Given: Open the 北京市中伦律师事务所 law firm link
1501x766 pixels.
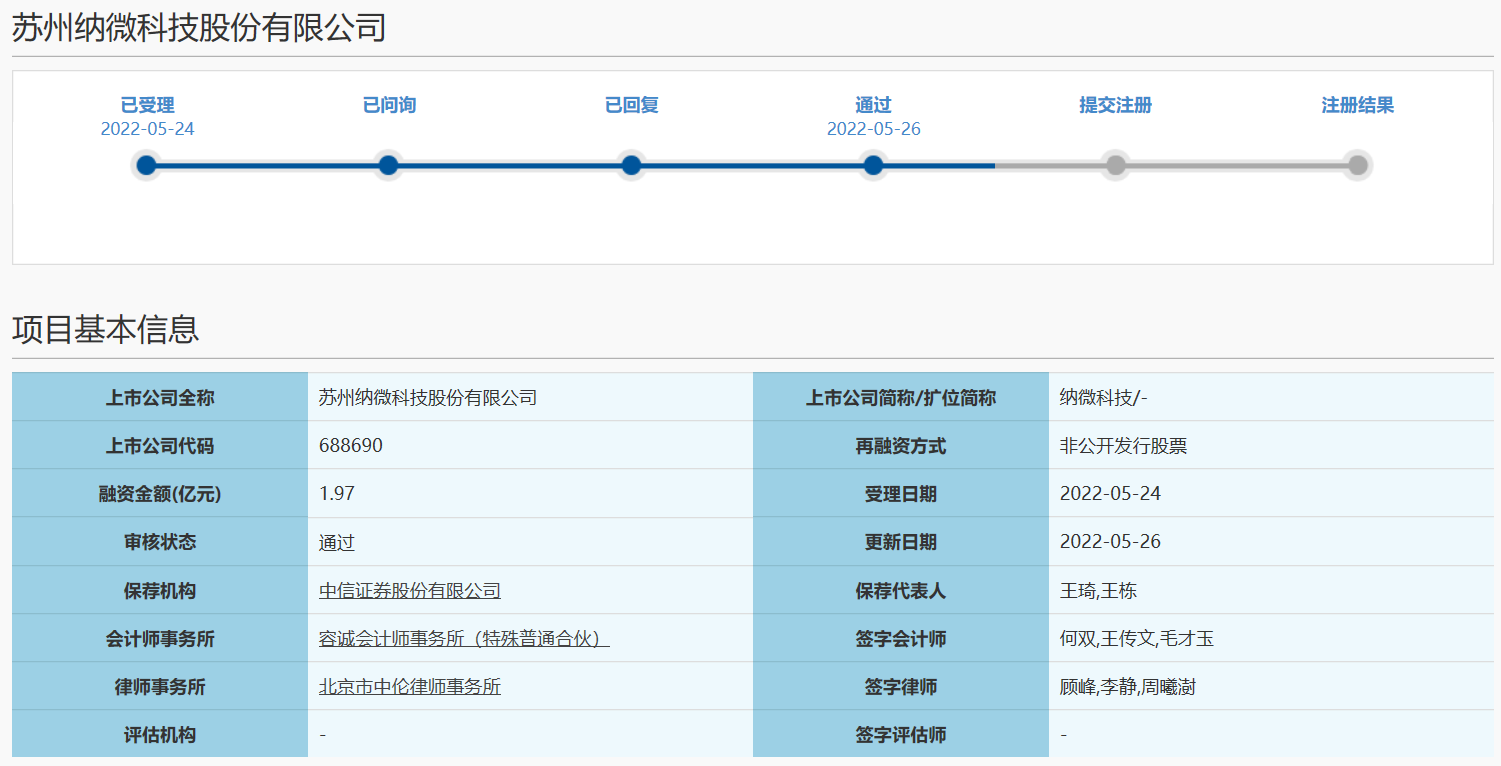Looking at the screenshot, I should (x=410, y=687).
